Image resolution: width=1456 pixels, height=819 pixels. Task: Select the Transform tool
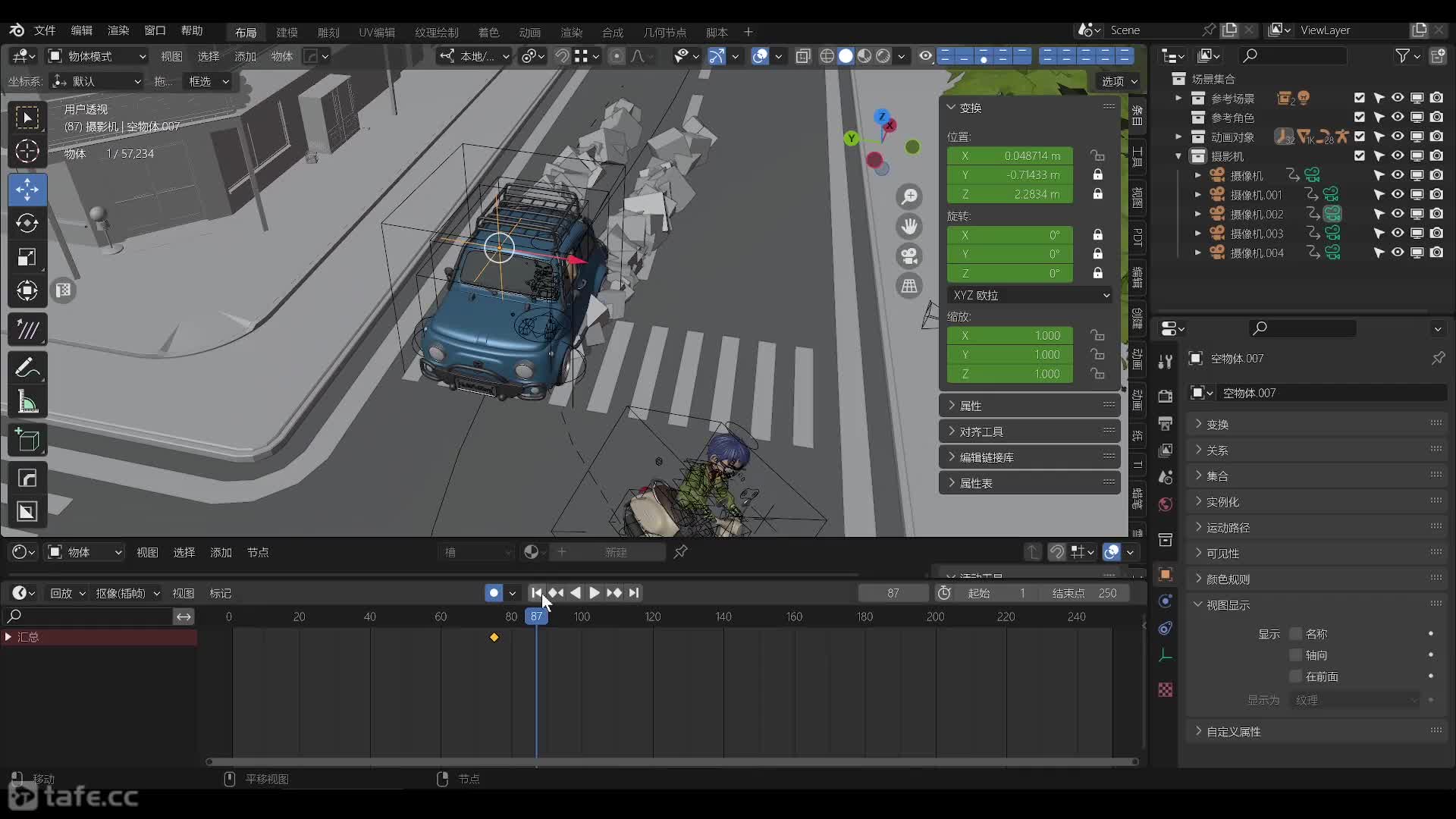click(x=27, y=291)
